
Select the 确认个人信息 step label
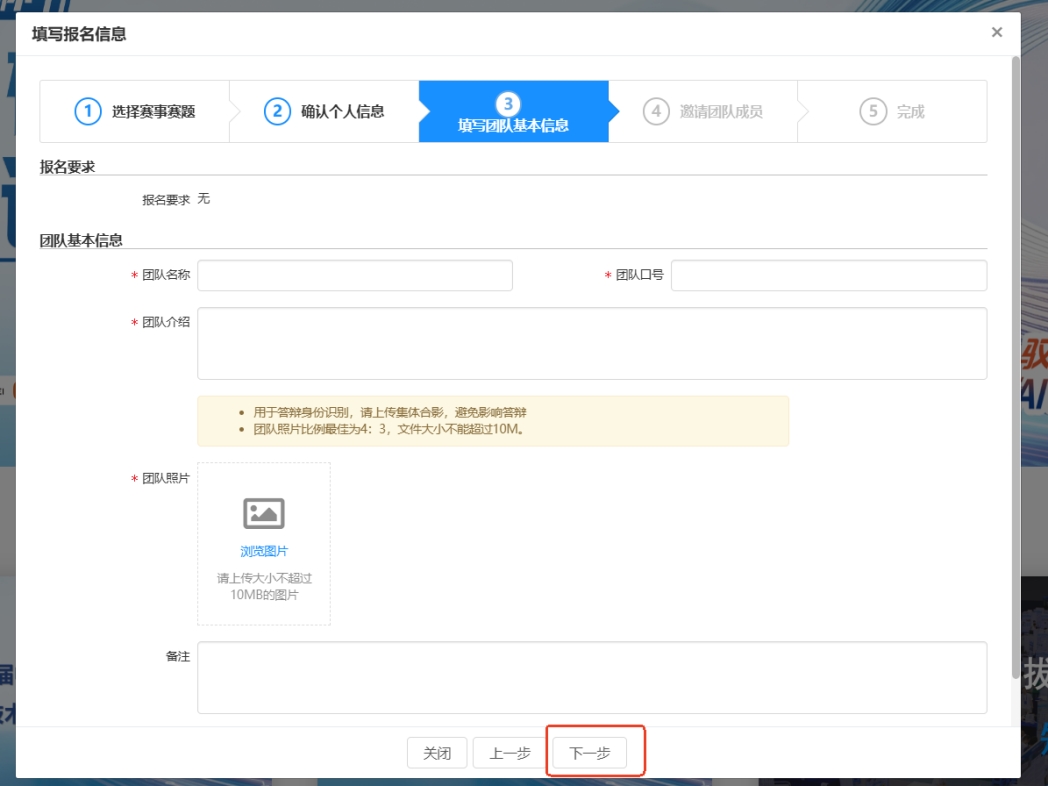point(342,112)
